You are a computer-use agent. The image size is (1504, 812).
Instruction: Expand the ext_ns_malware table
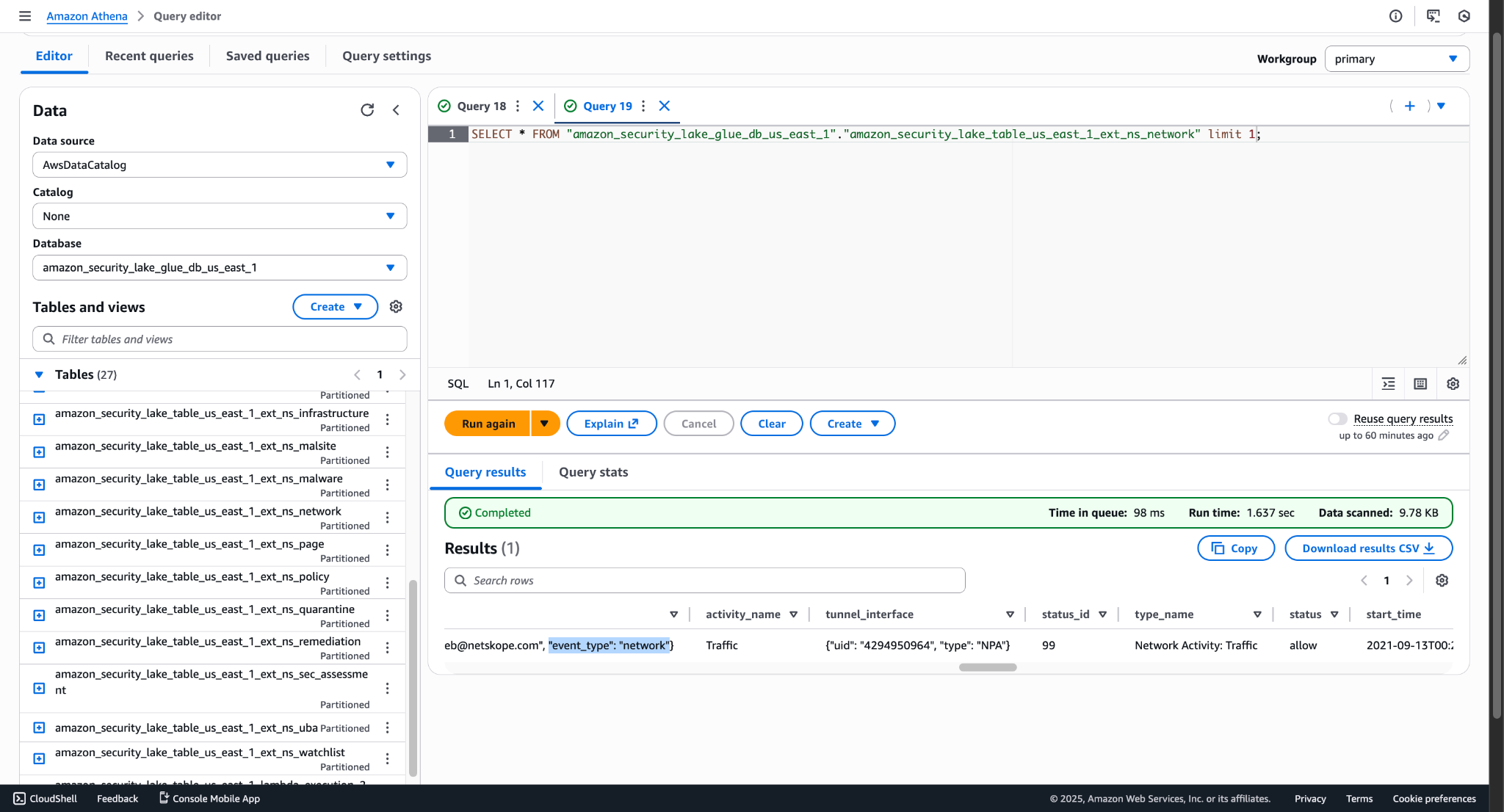point(40,485)
